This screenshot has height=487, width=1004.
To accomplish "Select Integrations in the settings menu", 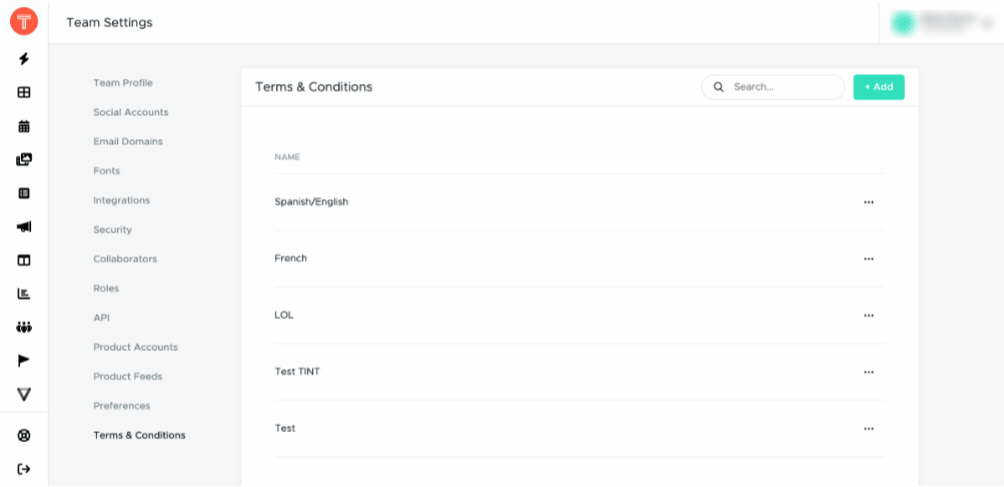I will tap(122, 200).
